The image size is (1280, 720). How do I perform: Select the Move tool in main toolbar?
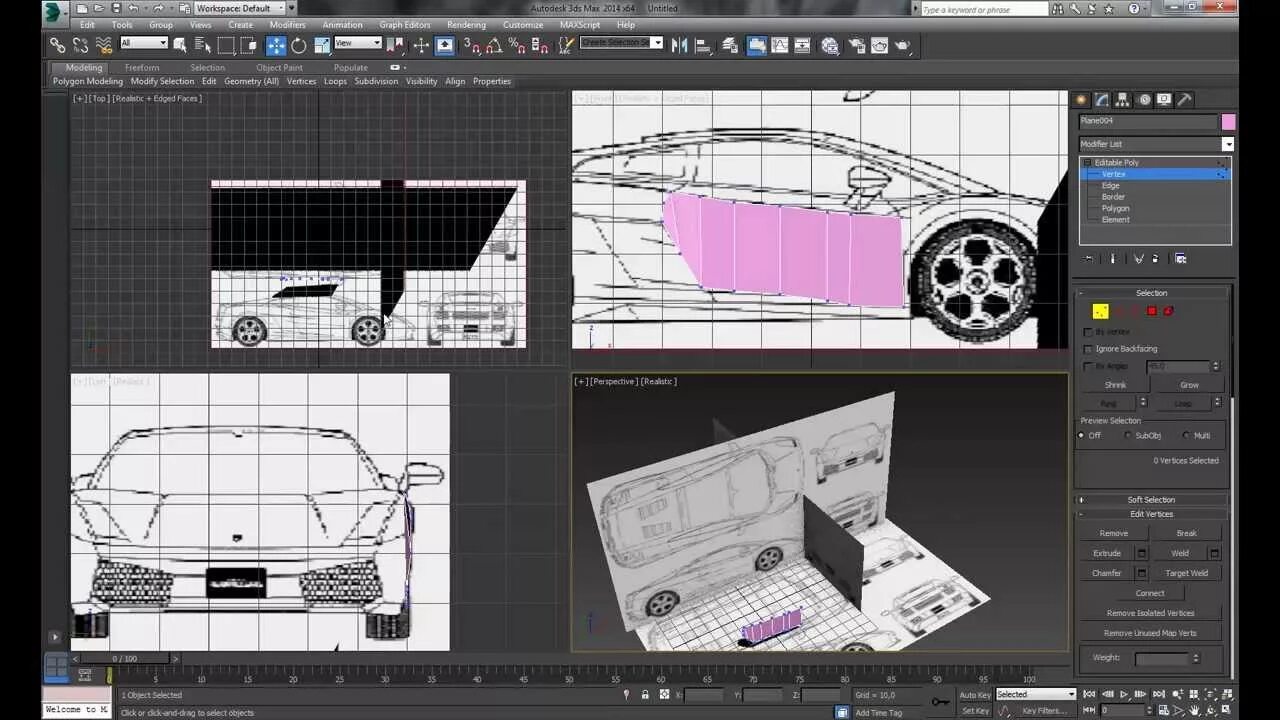click(x=276, y=45)
